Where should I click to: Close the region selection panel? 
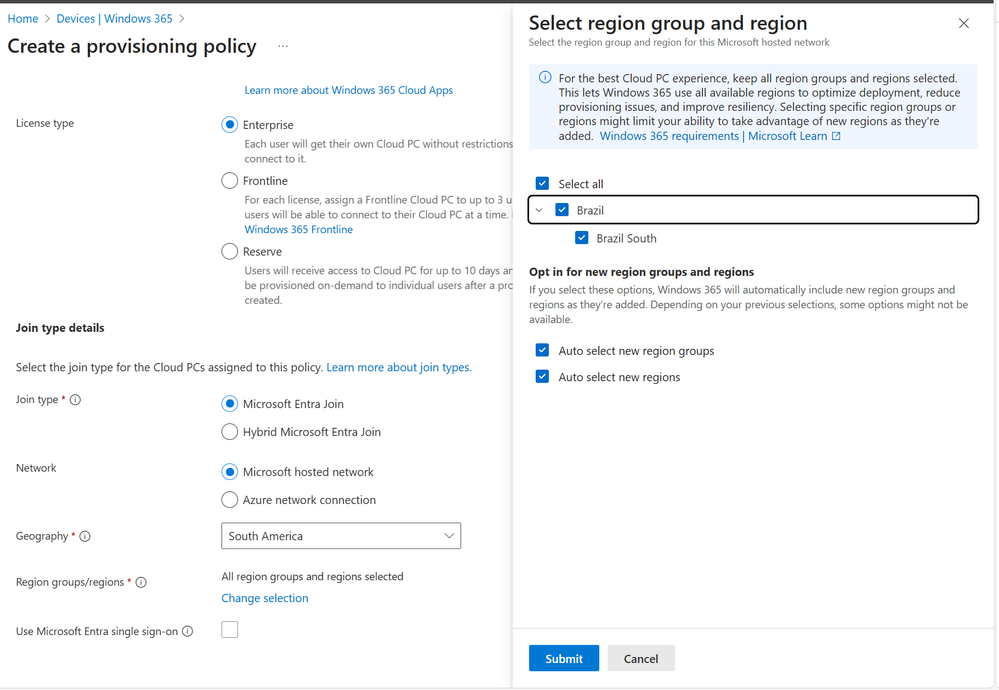point(963,23)
